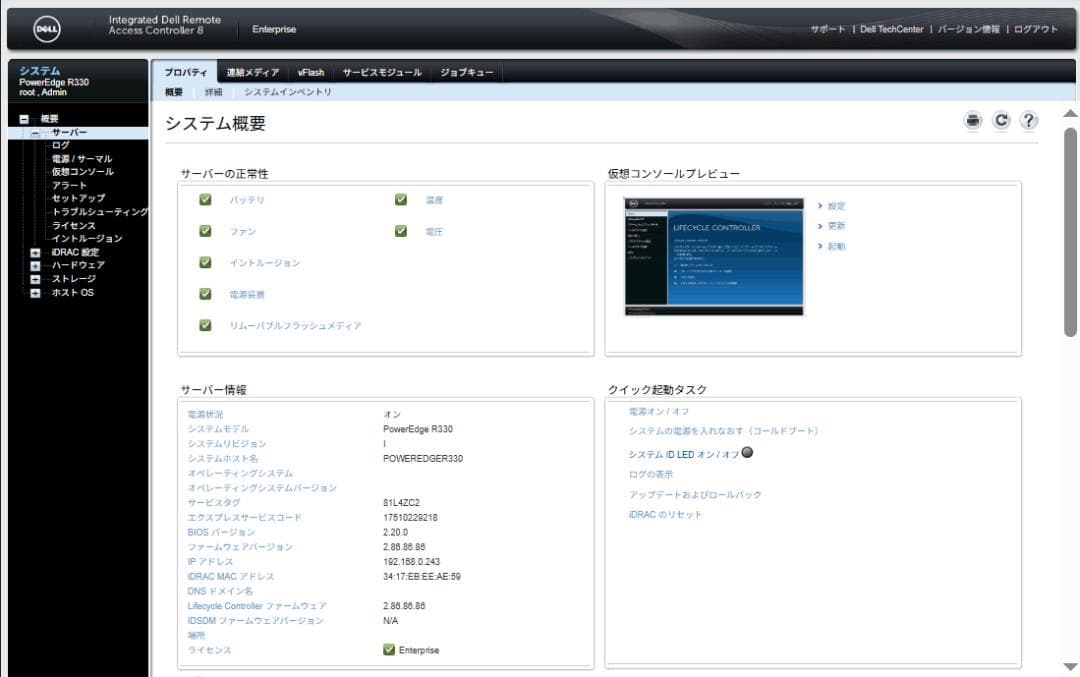The image size is (1080, 677).
Task: Click the ファン health status icon
Action: [205, 232]
